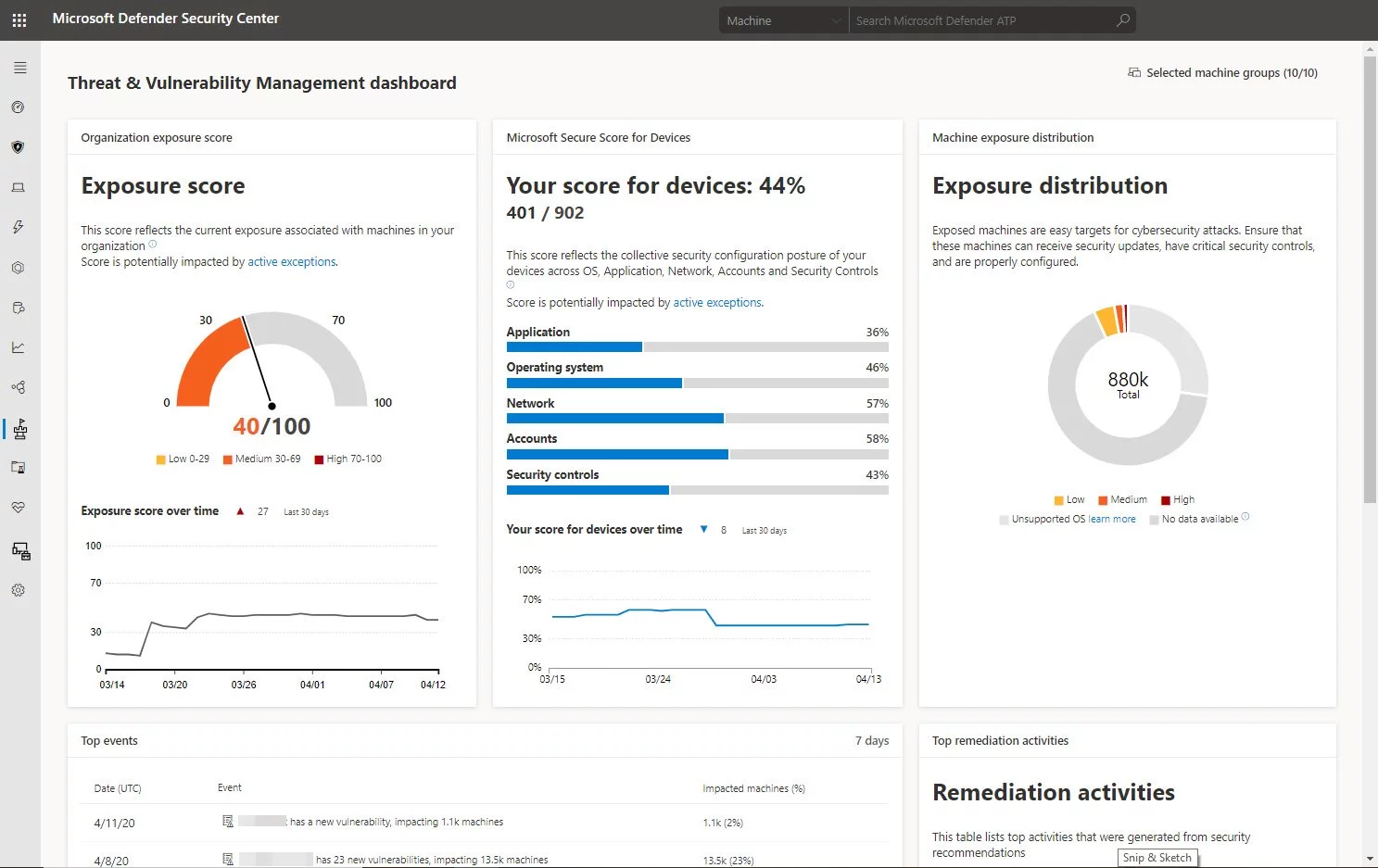
Task: Click 'has a new vulnerability' event text
Action: [x=397, y=822]
